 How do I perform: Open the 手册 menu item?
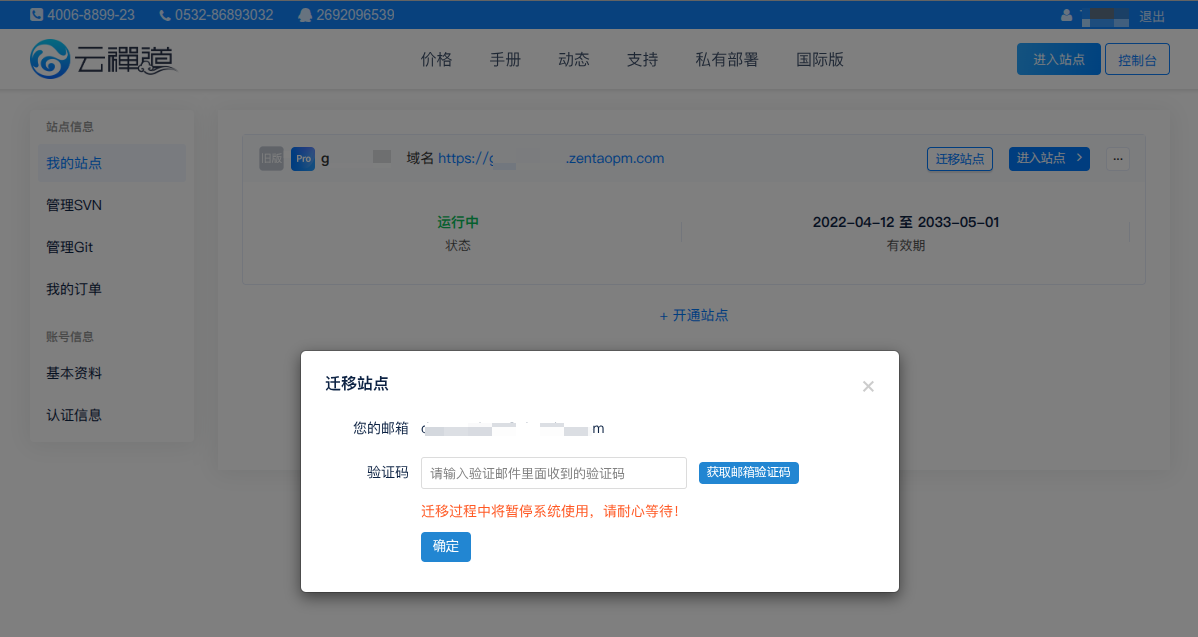tap(505, 59)
